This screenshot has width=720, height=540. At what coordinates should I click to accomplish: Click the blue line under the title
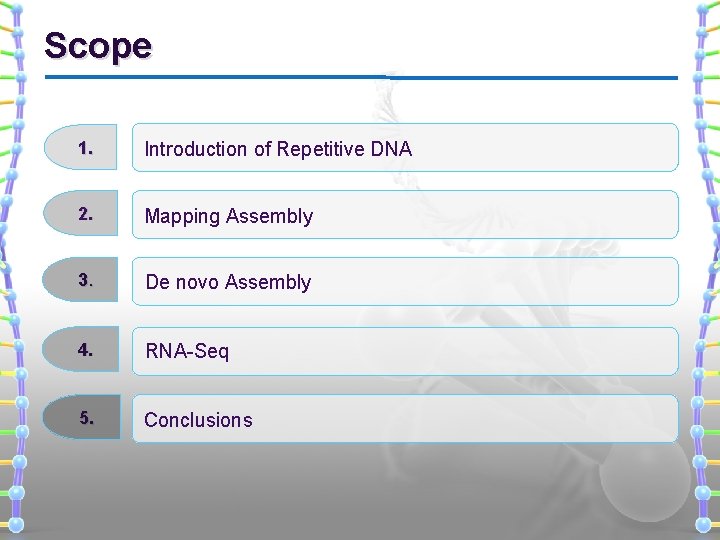360,77
